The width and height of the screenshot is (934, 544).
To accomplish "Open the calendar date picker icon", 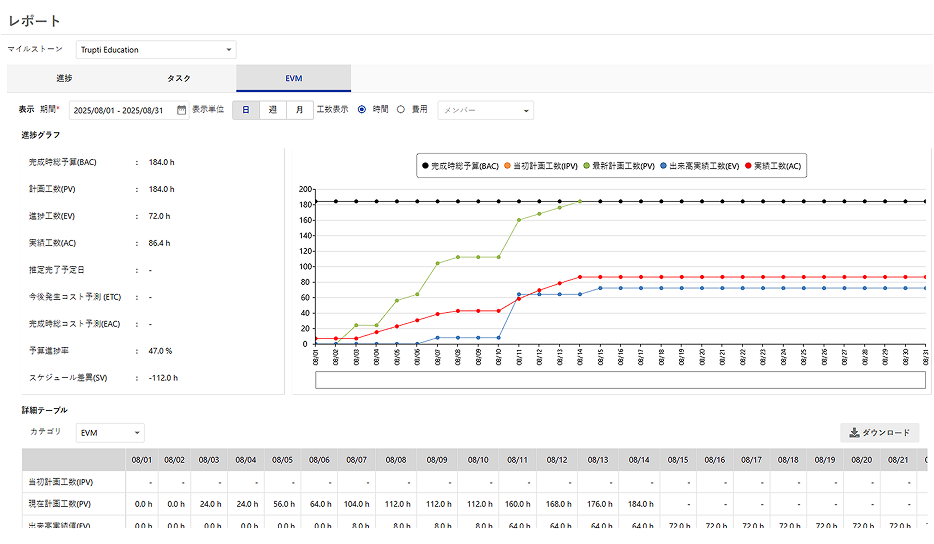I will pos(181,110).
